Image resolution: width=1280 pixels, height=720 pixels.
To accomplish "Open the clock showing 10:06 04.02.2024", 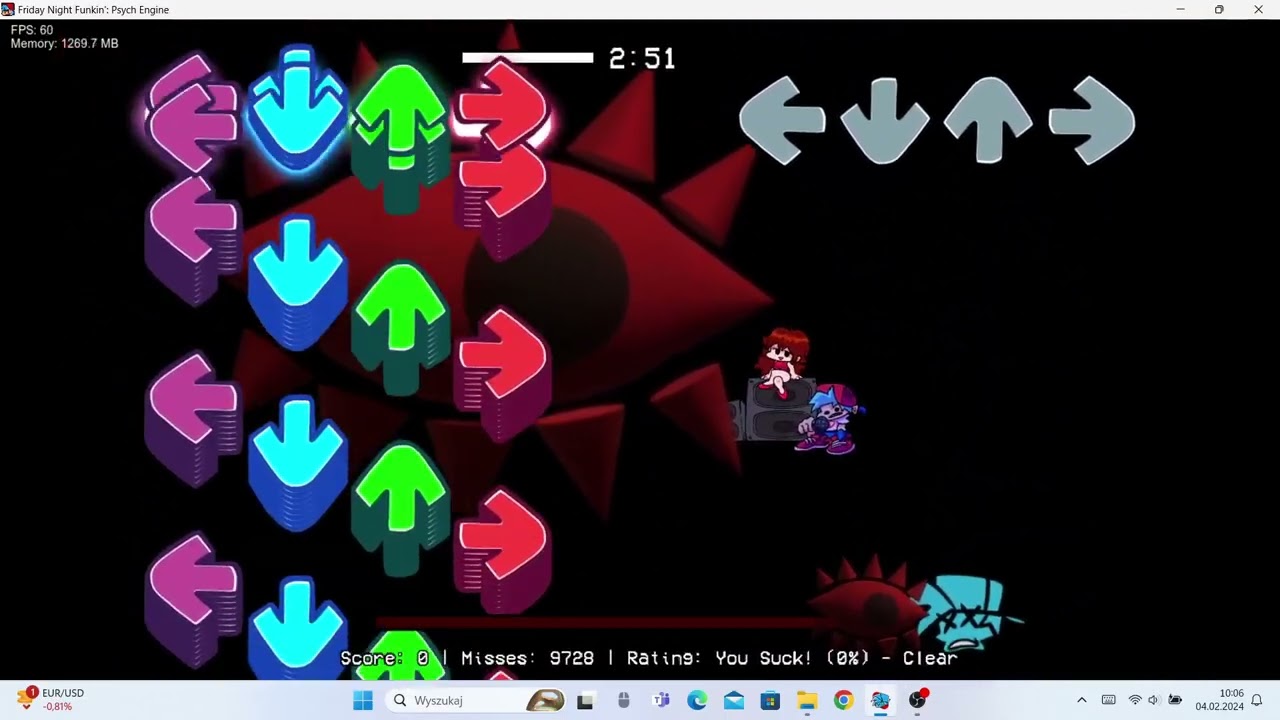I will tap(1219, 700).
